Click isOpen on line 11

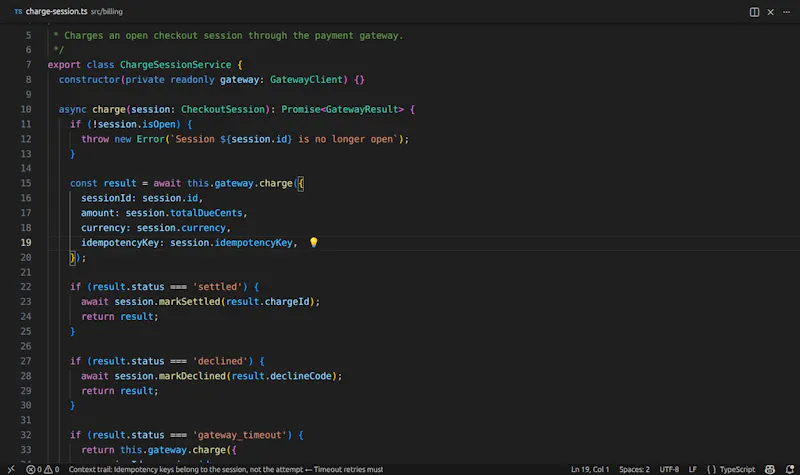(x=159, y=124)
